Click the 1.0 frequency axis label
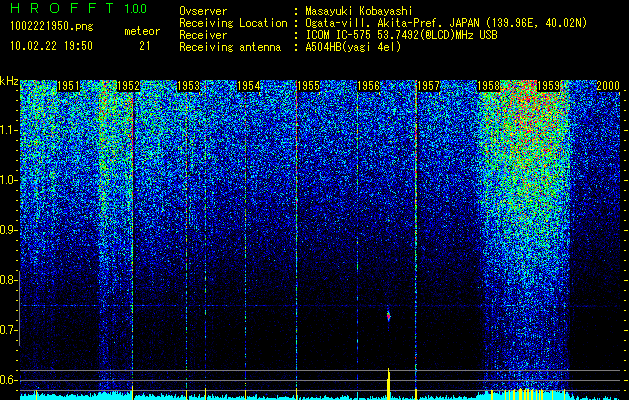The height and width of the screenshot is (400, 629). point(8,180)
